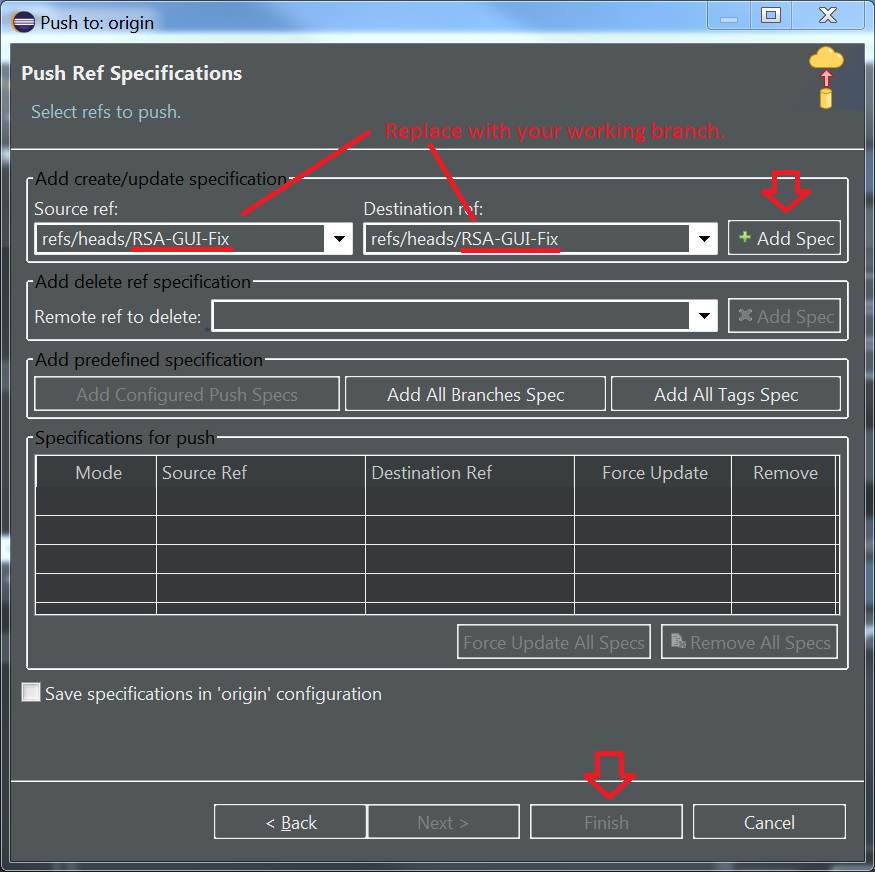The width and height of the screenshot is (875, 872).
Task: Click inside the Remote ref to delete field
Action: [450, 316]
